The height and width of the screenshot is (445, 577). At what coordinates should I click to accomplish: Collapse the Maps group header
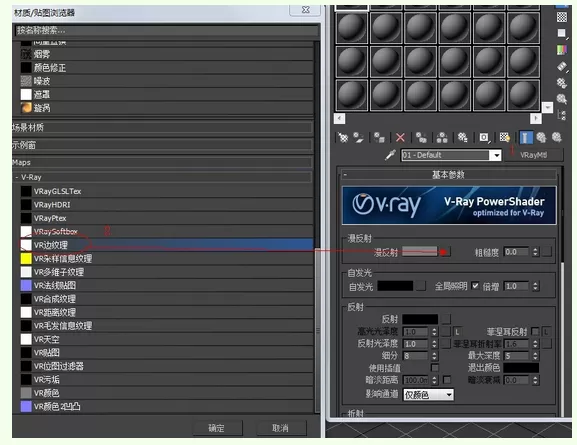pos(162,162)
